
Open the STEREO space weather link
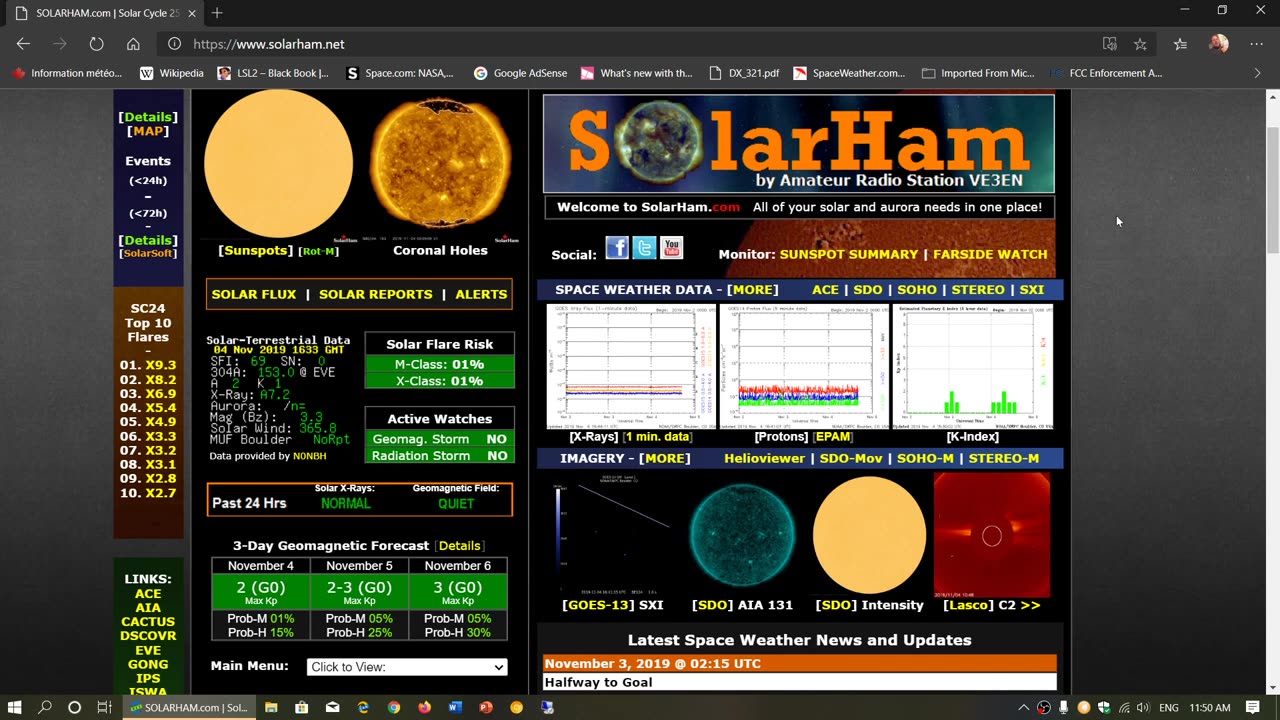coord(978,289)
